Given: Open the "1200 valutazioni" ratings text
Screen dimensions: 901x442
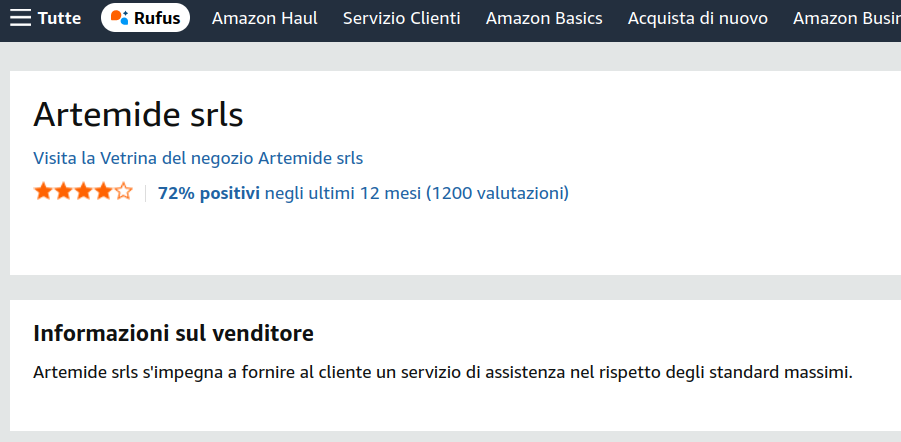Looking at the screenshot, I should click(497, 193).
